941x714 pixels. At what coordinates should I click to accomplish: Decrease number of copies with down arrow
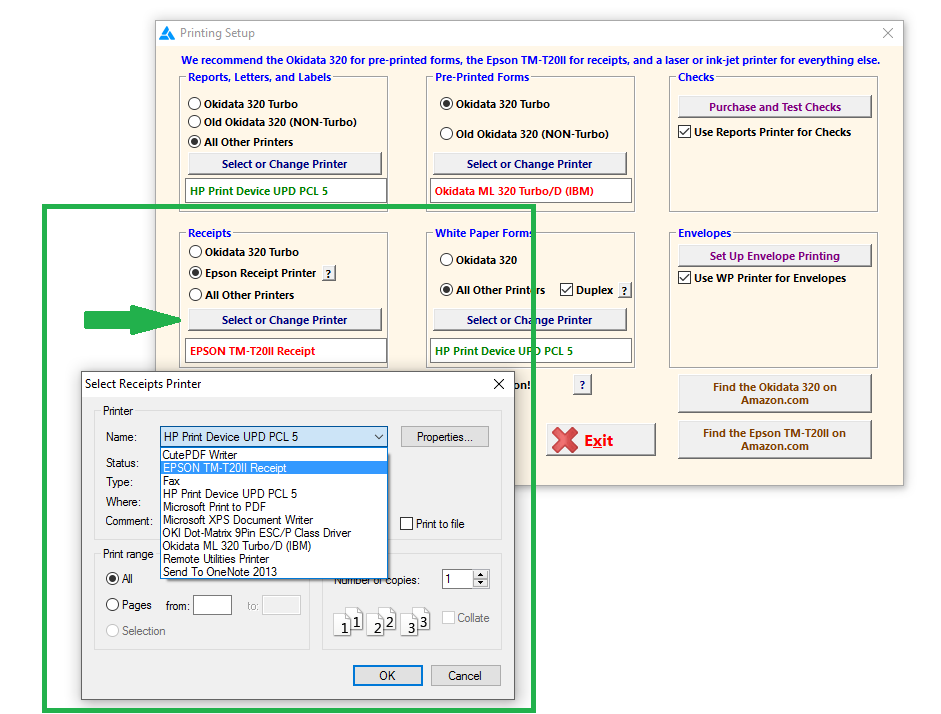click(480, 583)
